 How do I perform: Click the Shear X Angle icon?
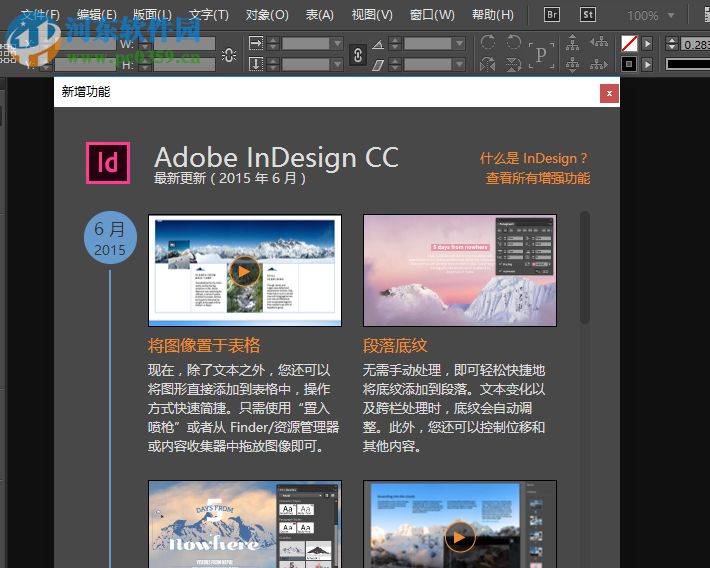point(378,65)
